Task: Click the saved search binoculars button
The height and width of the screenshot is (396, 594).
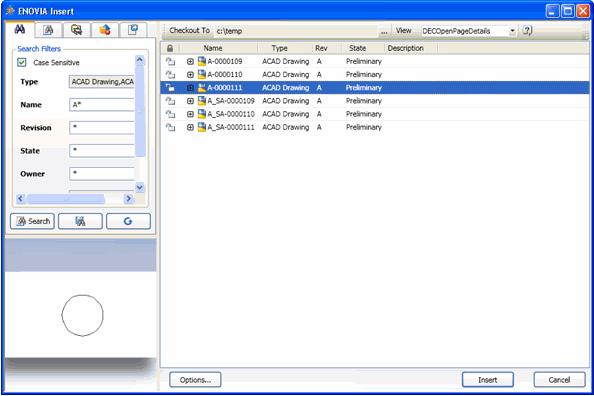Action: (x=80, y=221)
